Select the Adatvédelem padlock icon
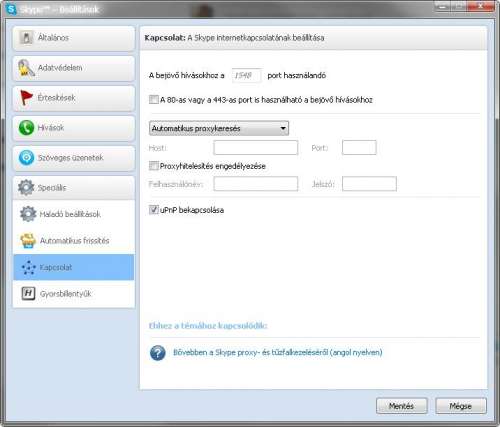This screenshot has width=500, height=427. pyautogui.click(x=26, y=68)
